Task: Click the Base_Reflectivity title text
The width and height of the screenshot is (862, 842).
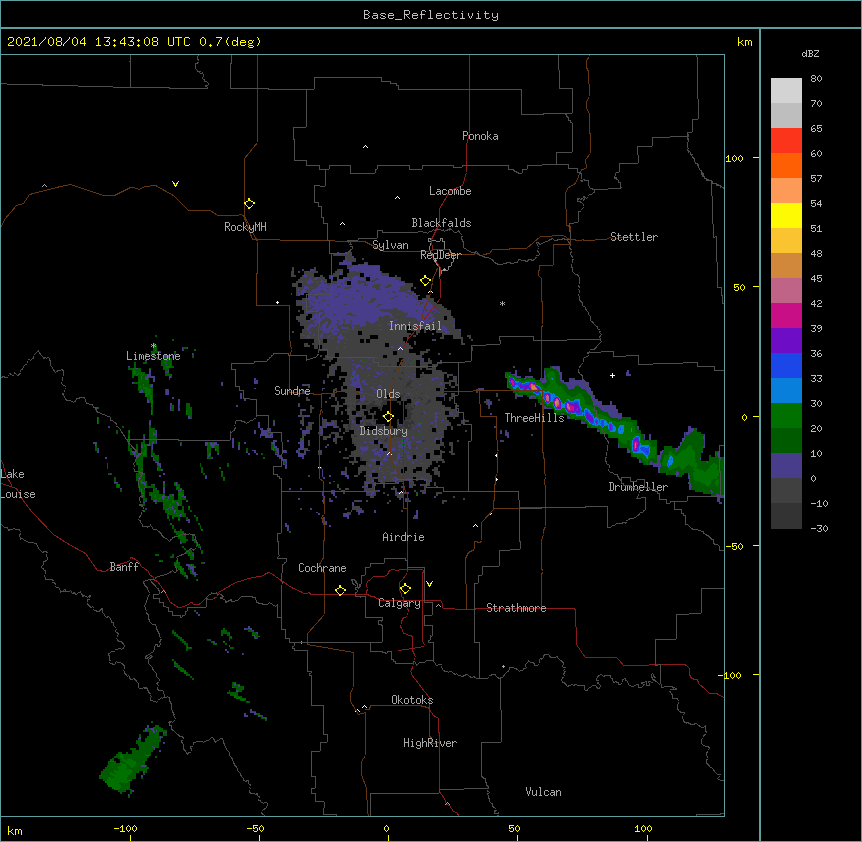Action: (431, 15)
